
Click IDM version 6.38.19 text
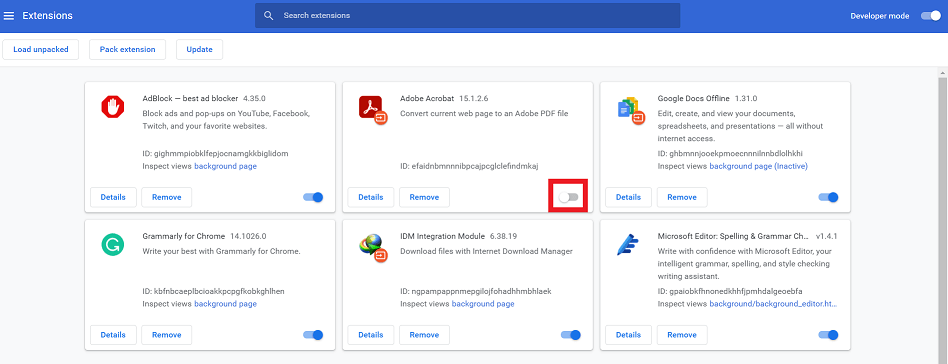504,236
